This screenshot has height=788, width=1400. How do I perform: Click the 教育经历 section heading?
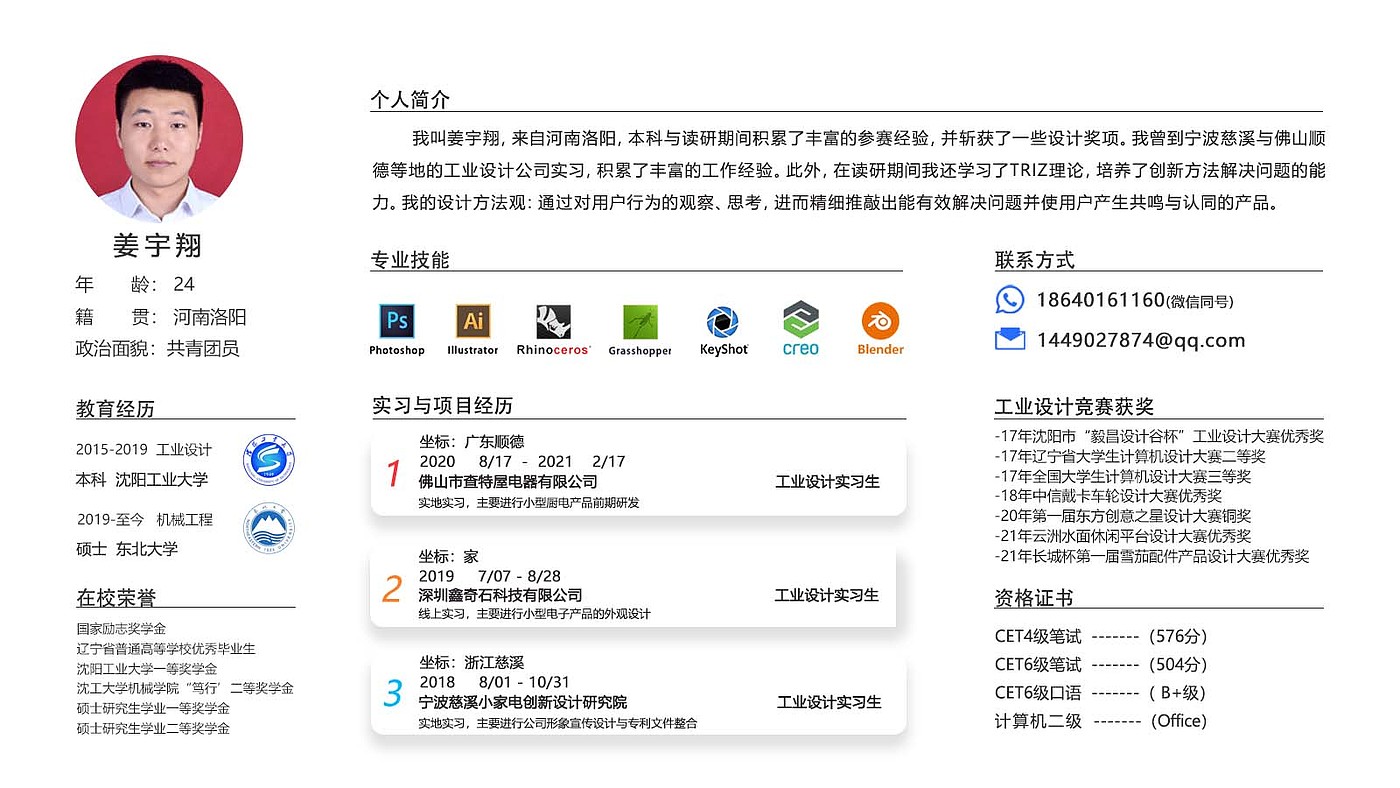coord(115,408)
